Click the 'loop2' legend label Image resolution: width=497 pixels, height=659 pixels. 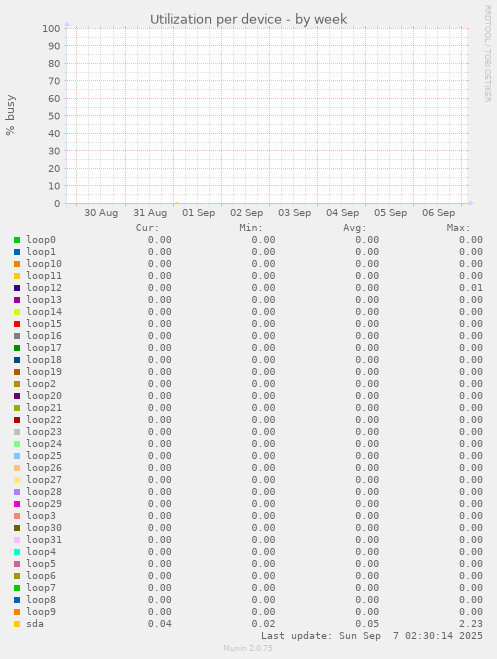[41, 384]
